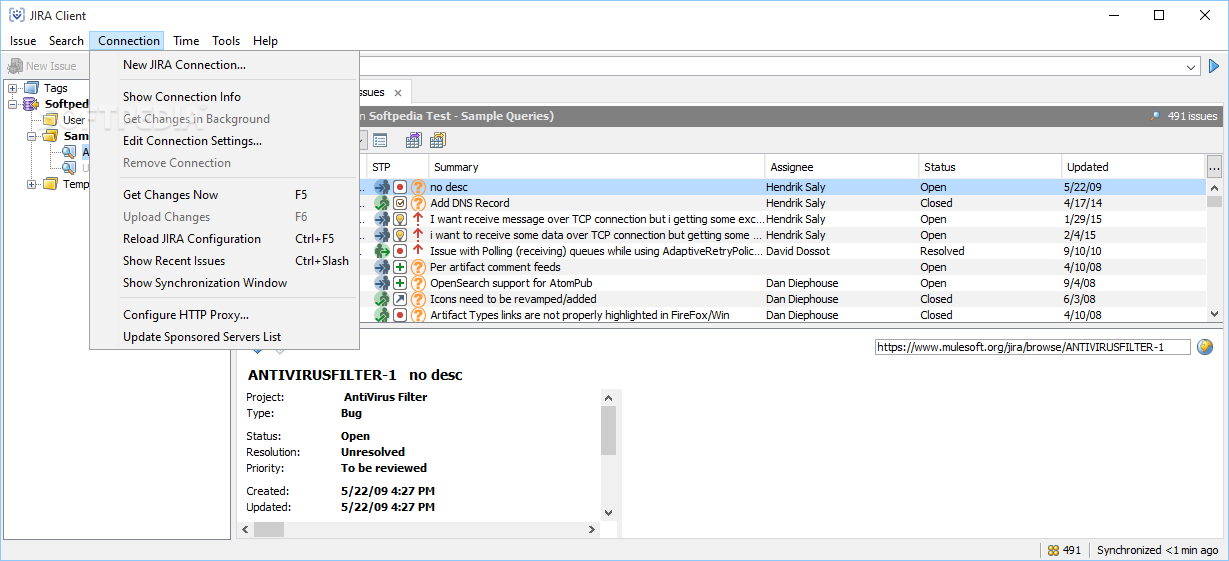The image size is (1229, 561).
Task: Click the search query input box
Action: [x=770, y=66]
